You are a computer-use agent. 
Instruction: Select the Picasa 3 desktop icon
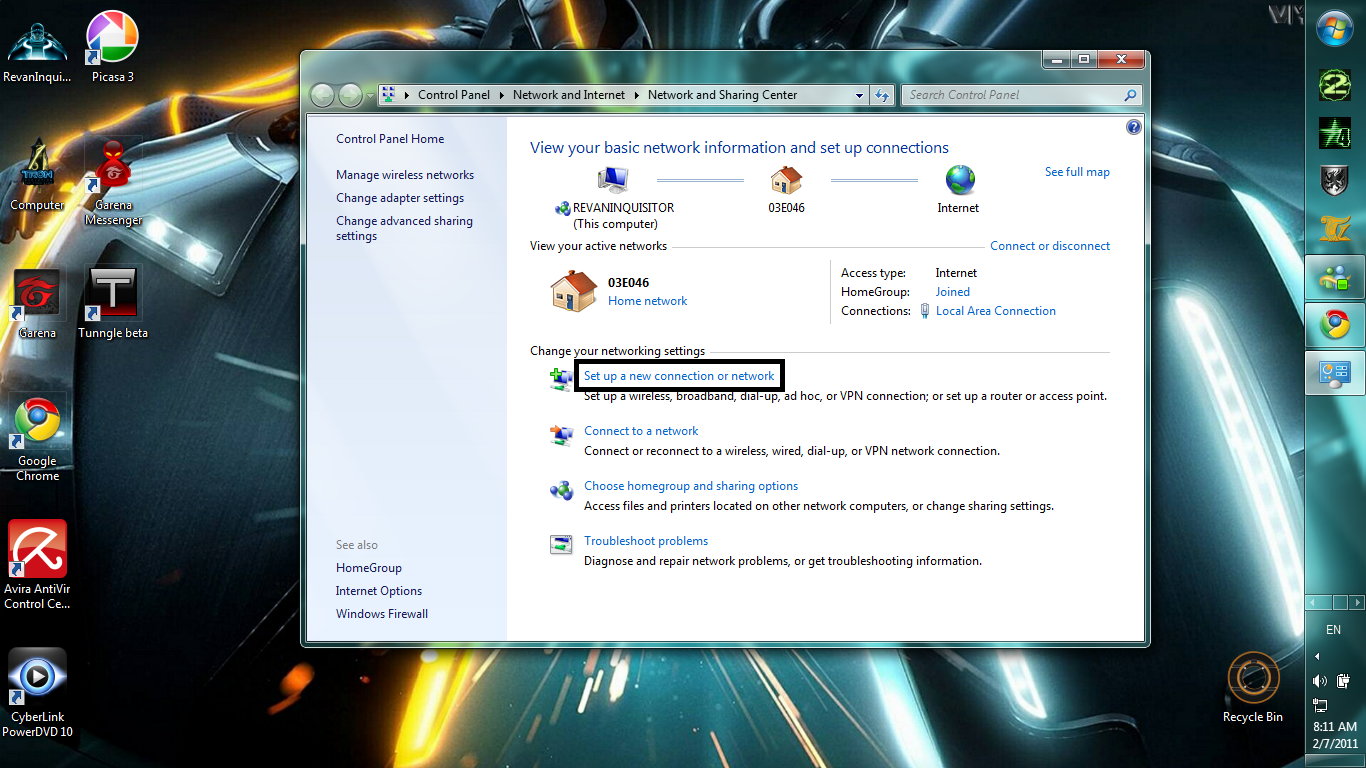pos(112,47)
